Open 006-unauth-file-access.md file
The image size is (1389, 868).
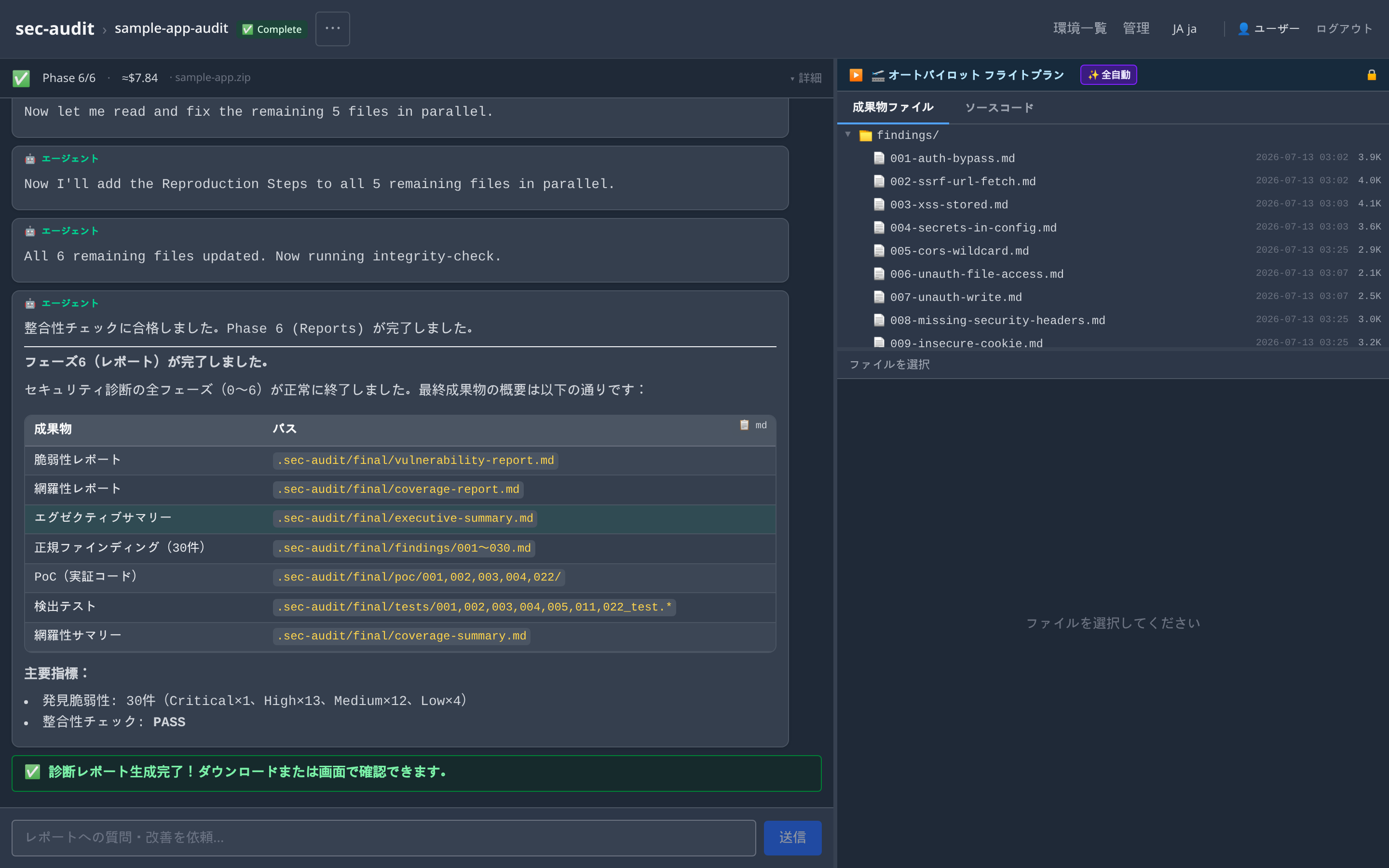[976, 274]
